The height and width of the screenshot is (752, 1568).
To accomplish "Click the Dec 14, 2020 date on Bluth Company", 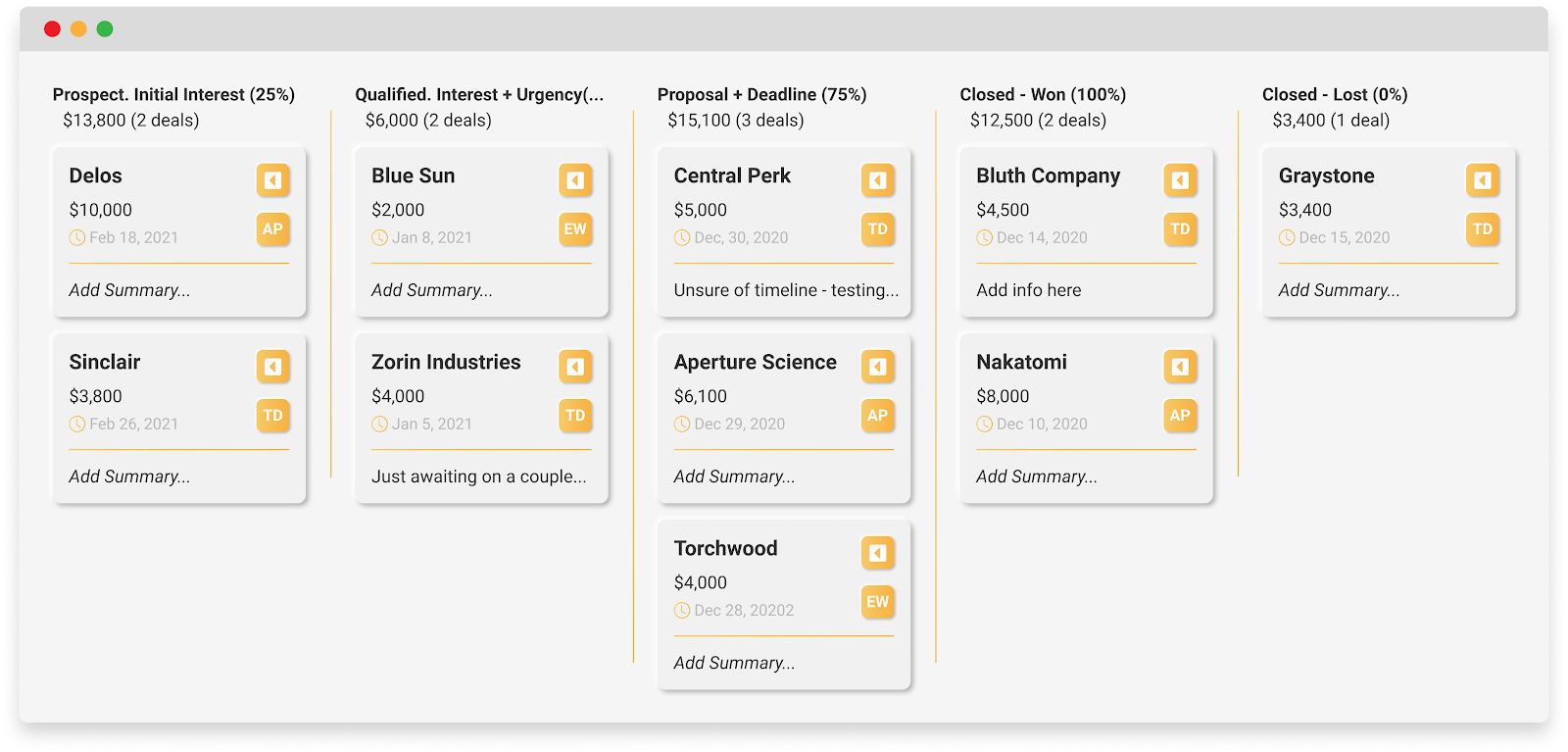I will click(1043, 237).
